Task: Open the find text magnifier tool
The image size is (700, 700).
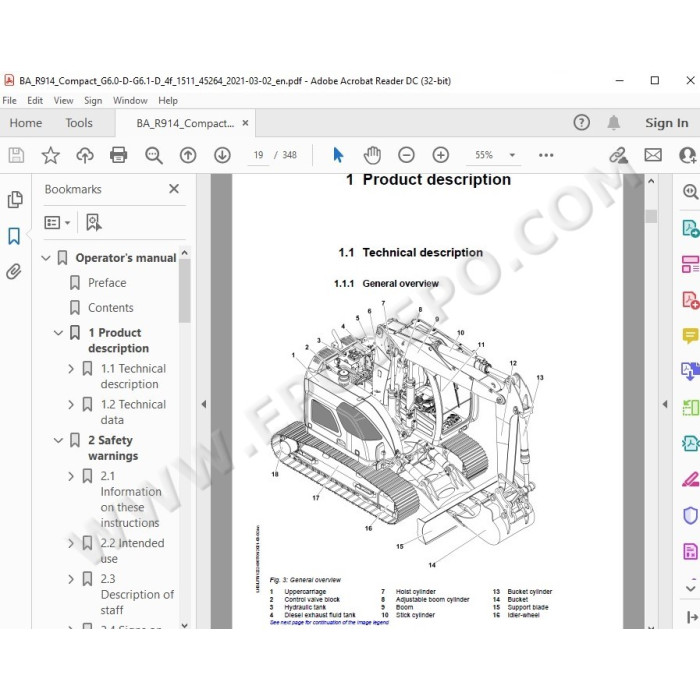Action: [x=154, y=155]
